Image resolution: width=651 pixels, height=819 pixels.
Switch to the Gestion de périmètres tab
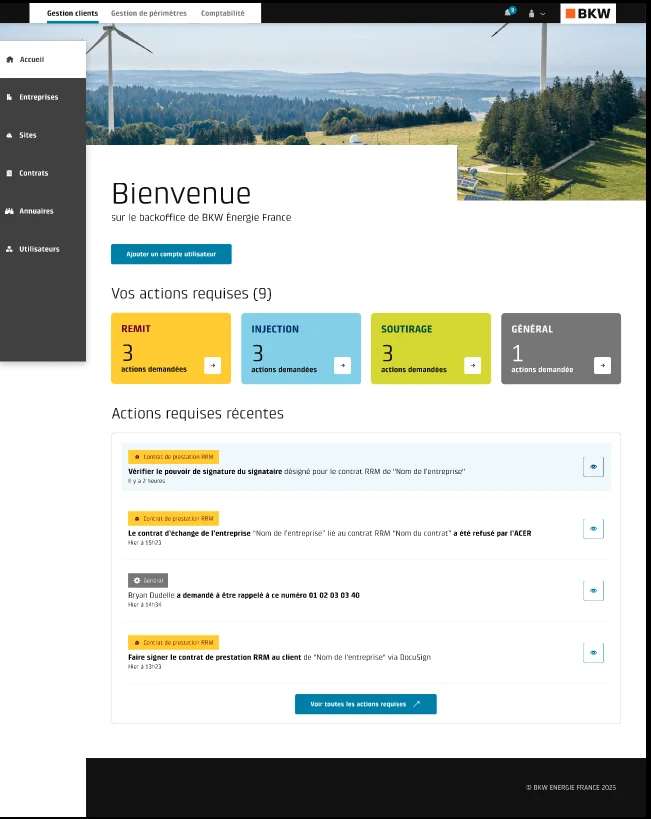tap(148, 13)
